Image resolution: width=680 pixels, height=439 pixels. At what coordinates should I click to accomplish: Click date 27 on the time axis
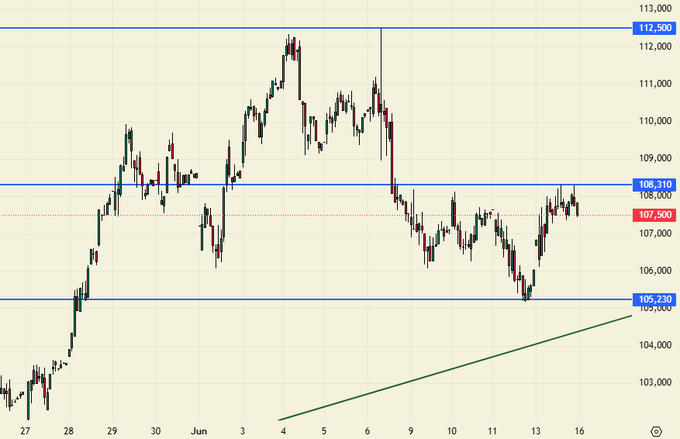tap(25, 431)
